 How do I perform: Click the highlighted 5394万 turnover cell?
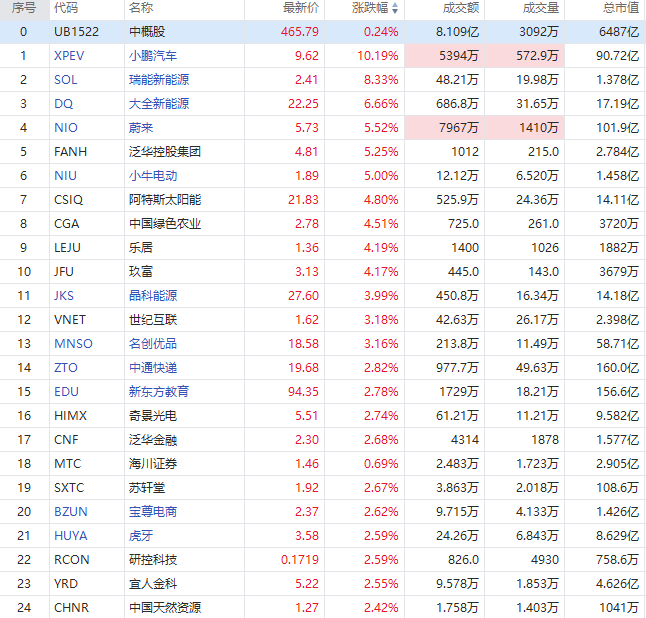445,56
